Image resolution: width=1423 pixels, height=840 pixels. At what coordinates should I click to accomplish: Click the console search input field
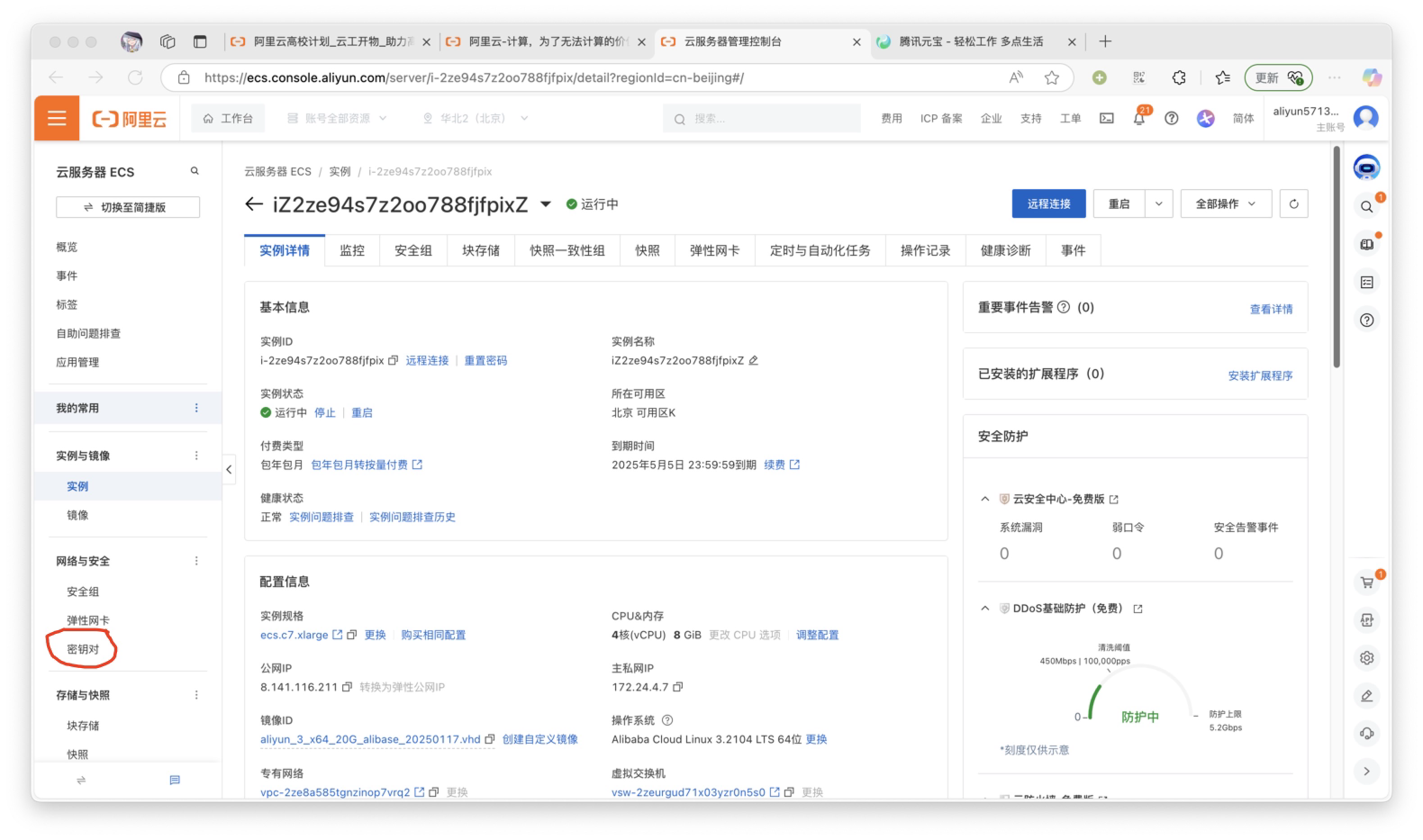coord(761,118)
